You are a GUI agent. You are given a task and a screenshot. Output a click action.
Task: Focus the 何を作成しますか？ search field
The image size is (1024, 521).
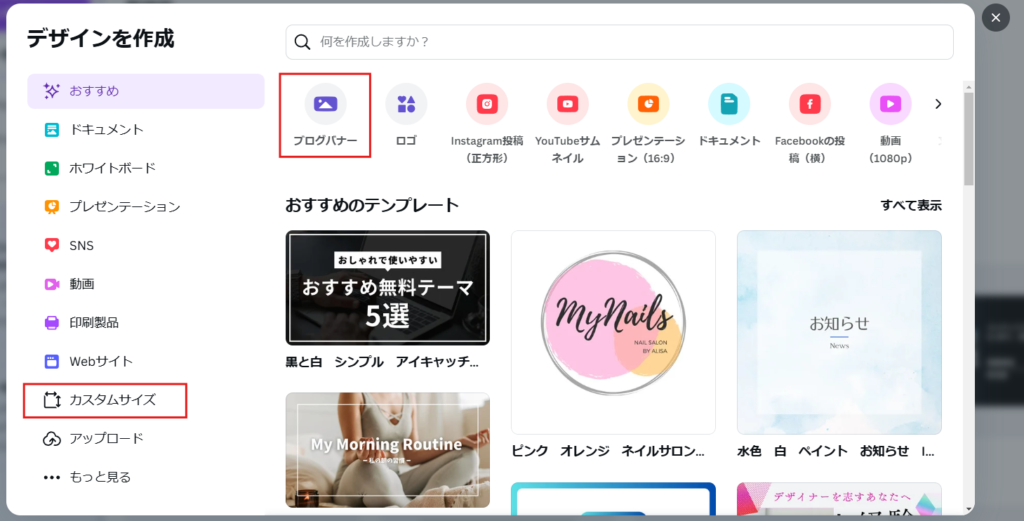click(619, 42)
